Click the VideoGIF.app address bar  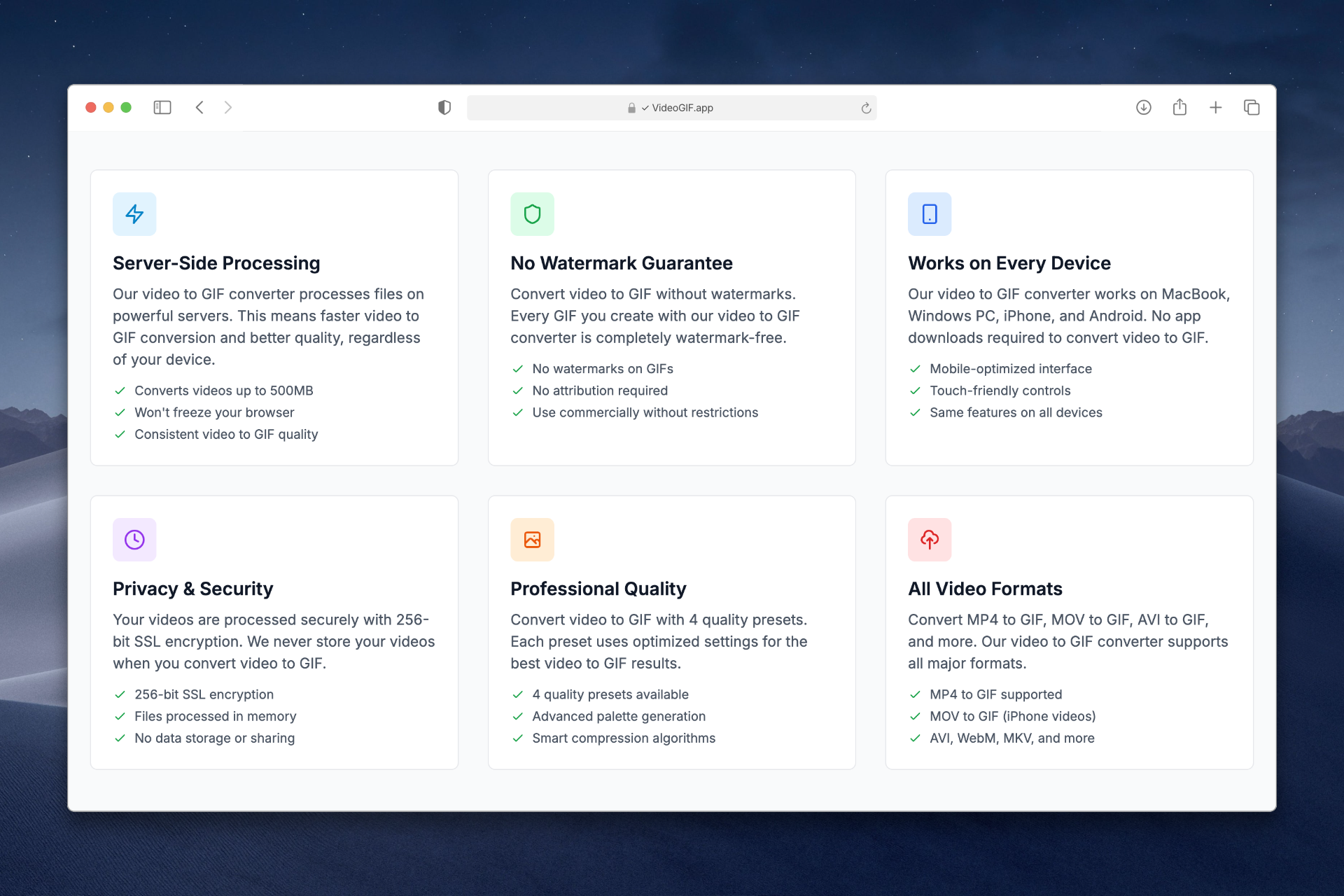672,108
